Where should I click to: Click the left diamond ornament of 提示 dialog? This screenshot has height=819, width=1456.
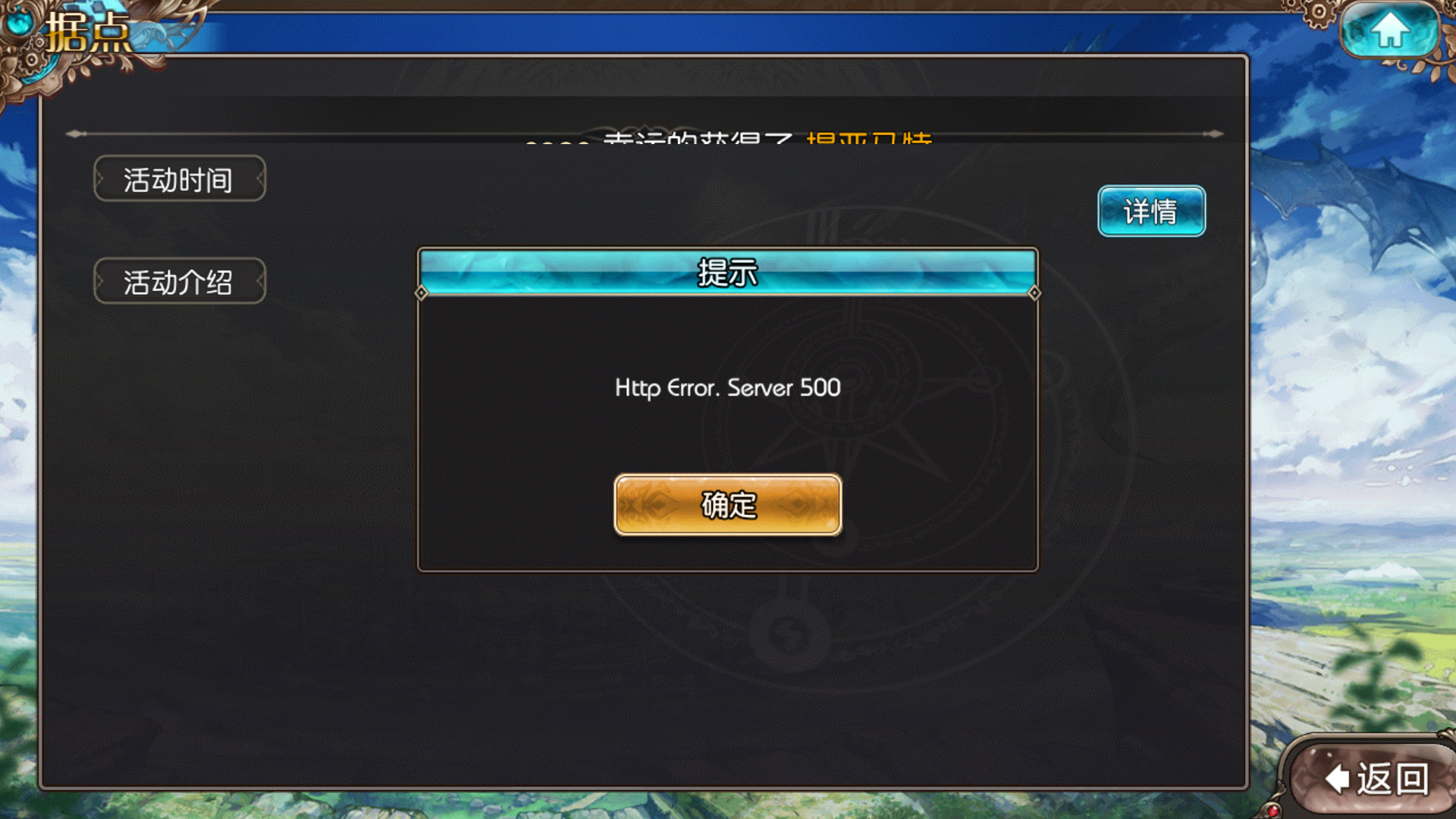[x=422, y=293]
